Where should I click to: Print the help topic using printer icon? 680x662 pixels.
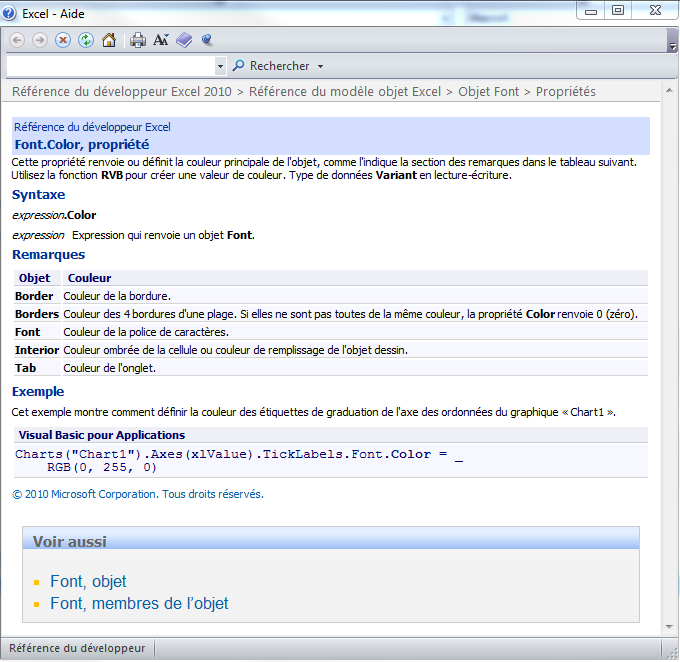138,40
